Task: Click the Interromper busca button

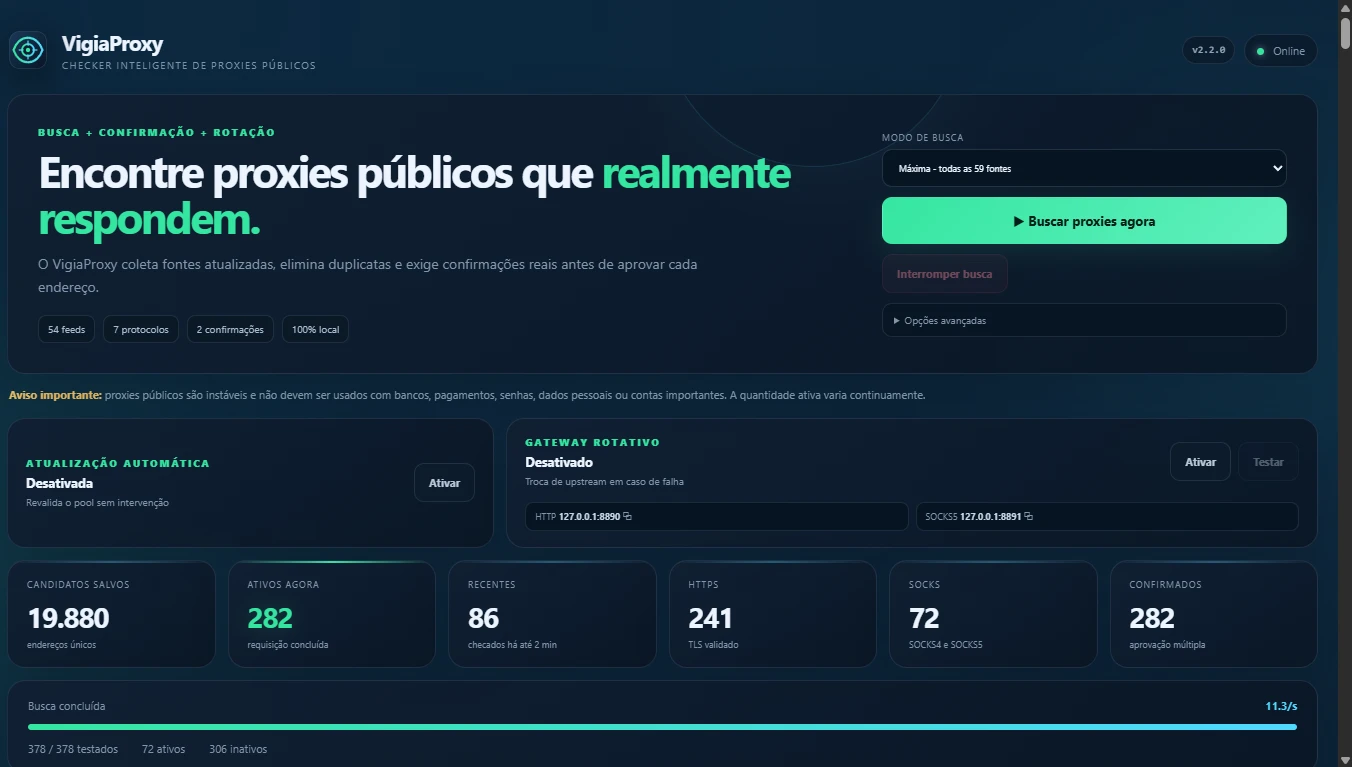Action: point(944,274)
